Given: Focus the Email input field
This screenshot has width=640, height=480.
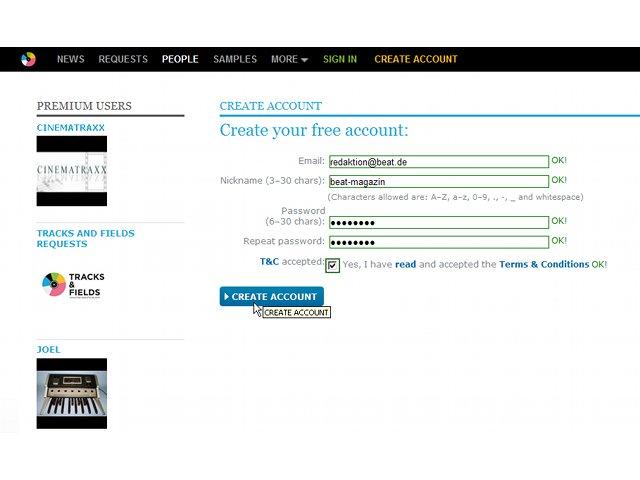Looking at the screenshot, I should tap(439, 162).
